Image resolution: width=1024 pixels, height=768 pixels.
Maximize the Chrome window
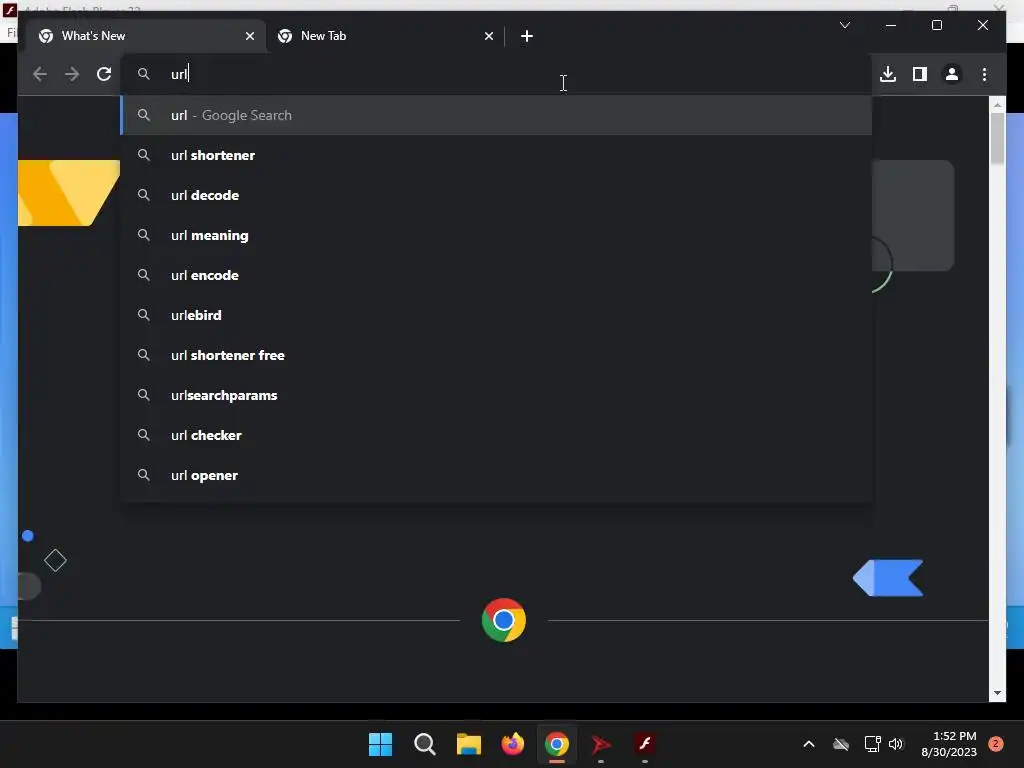[x=936, y=25]
